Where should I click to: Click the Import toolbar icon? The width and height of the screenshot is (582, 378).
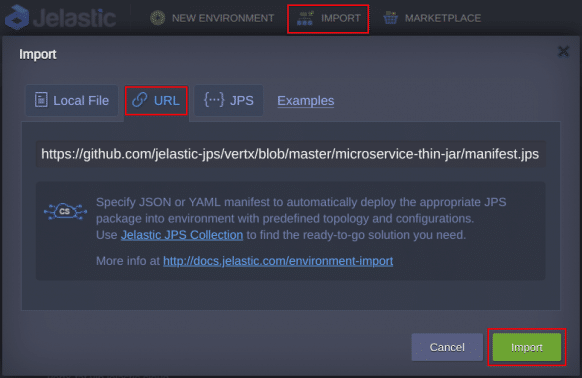305,18
